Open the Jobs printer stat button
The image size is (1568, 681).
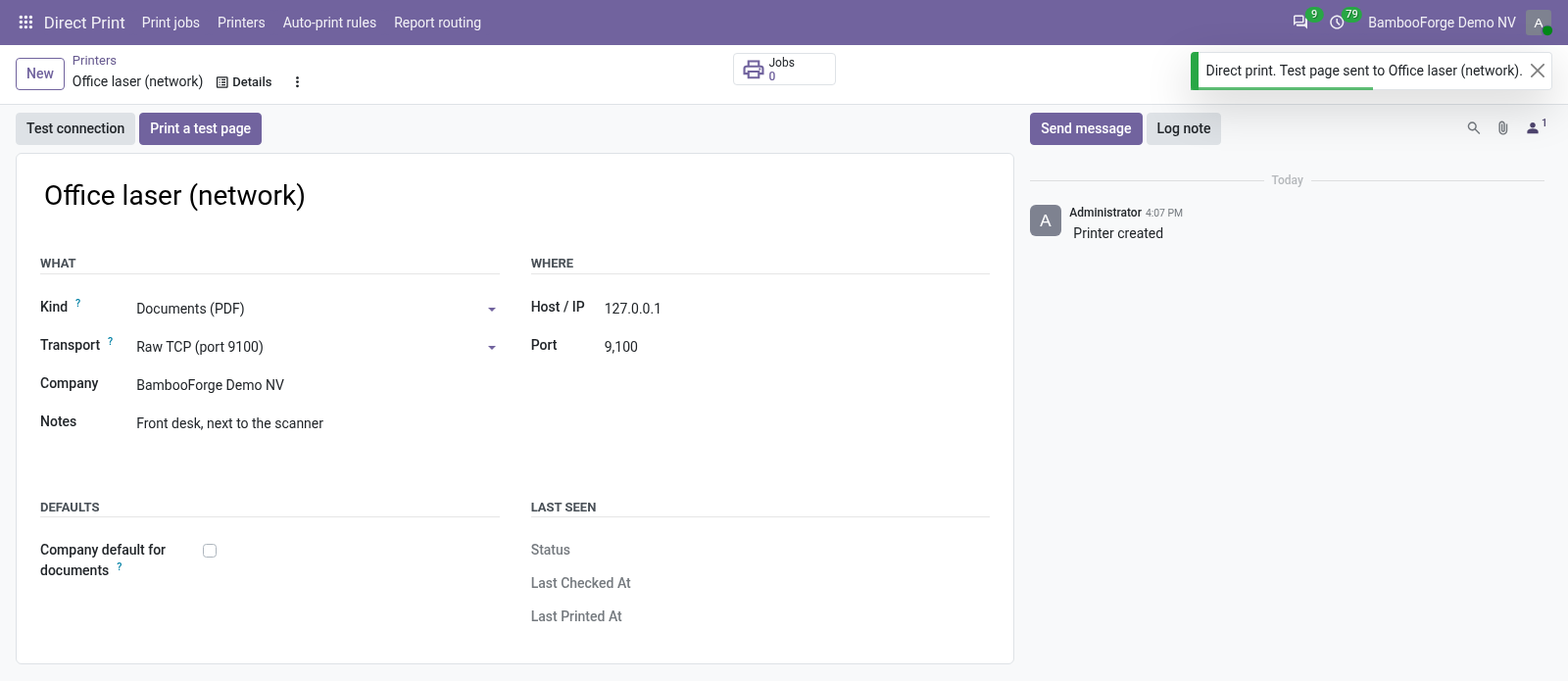pos(784,69)
